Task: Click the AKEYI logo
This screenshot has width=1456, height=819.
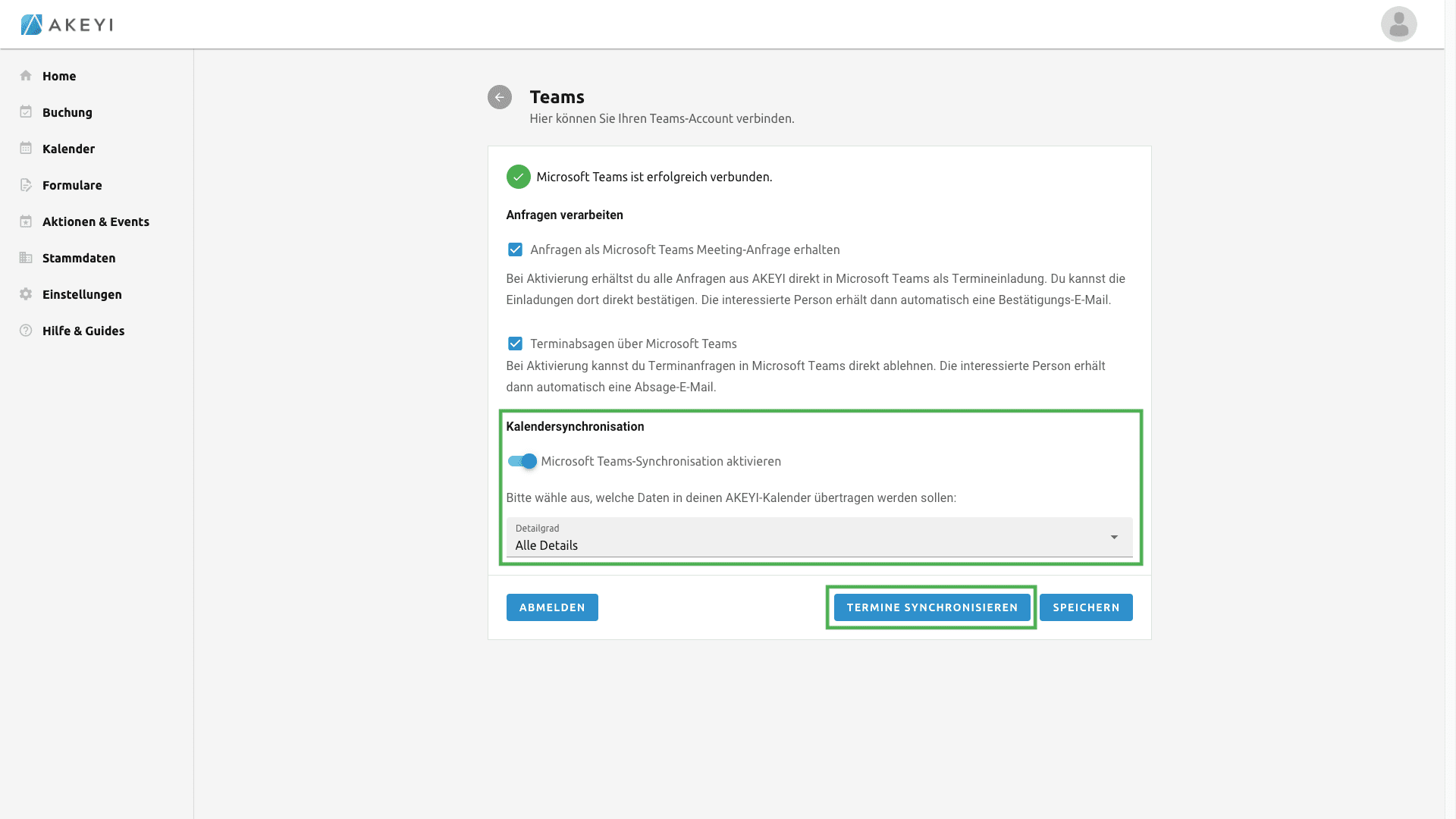Action: (x=67, y=24)
